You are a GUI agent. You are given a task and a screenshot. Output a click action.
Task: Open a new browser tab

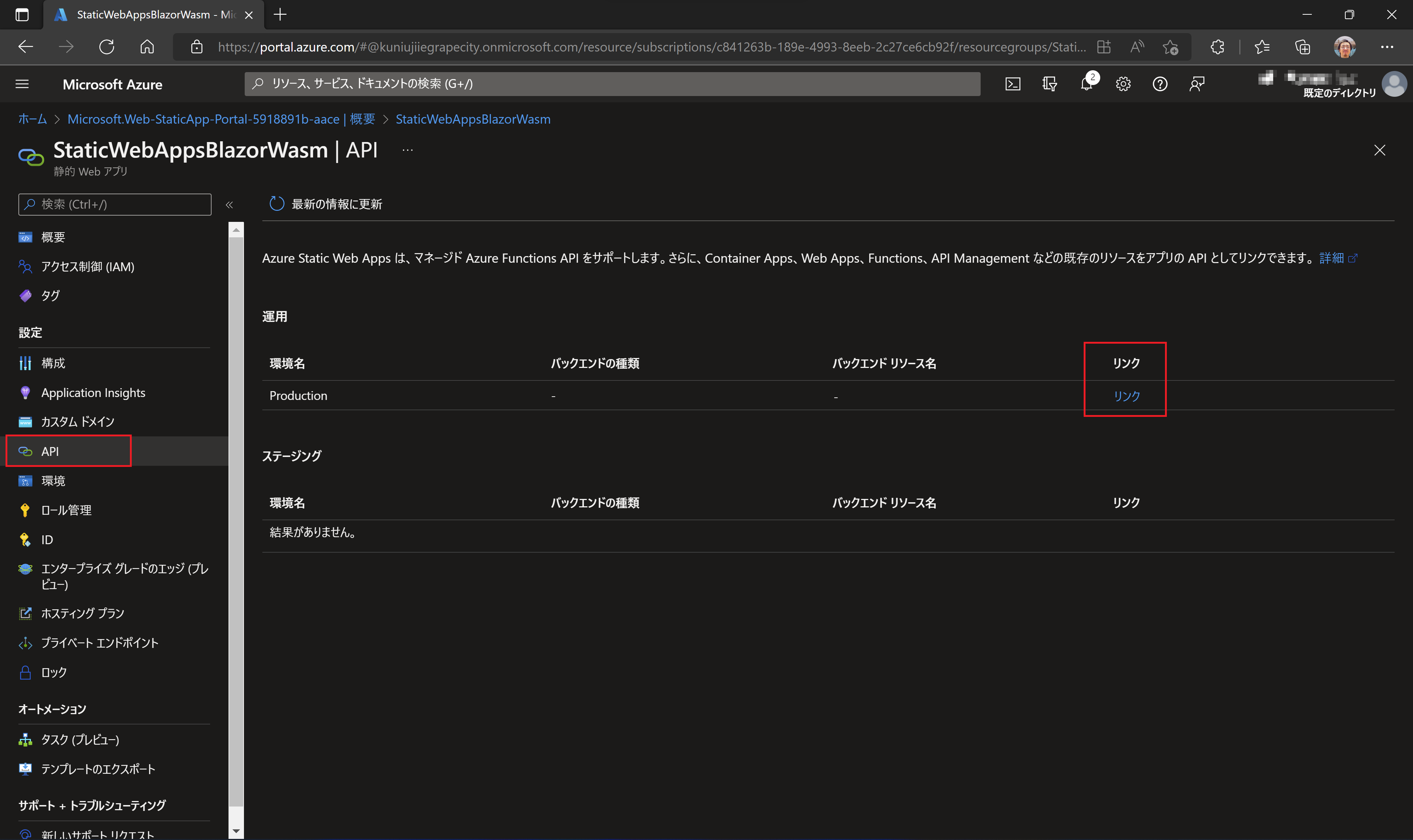[x=280, y=15]
